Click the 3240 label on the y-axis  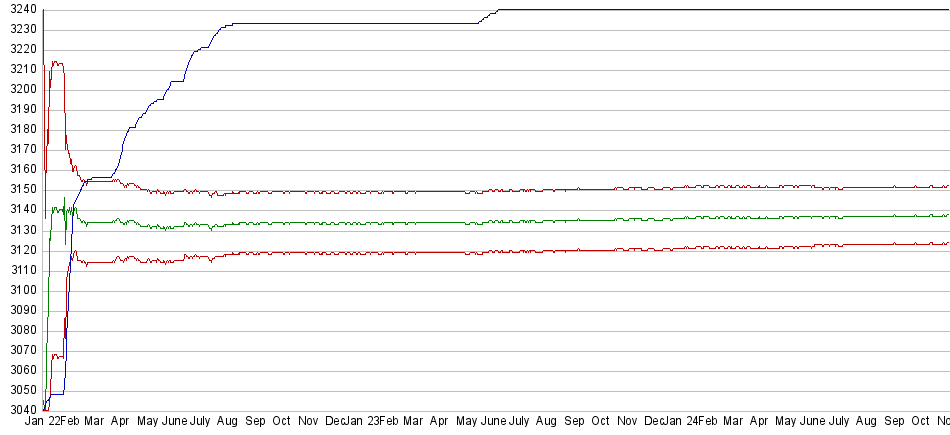[19, 9]
